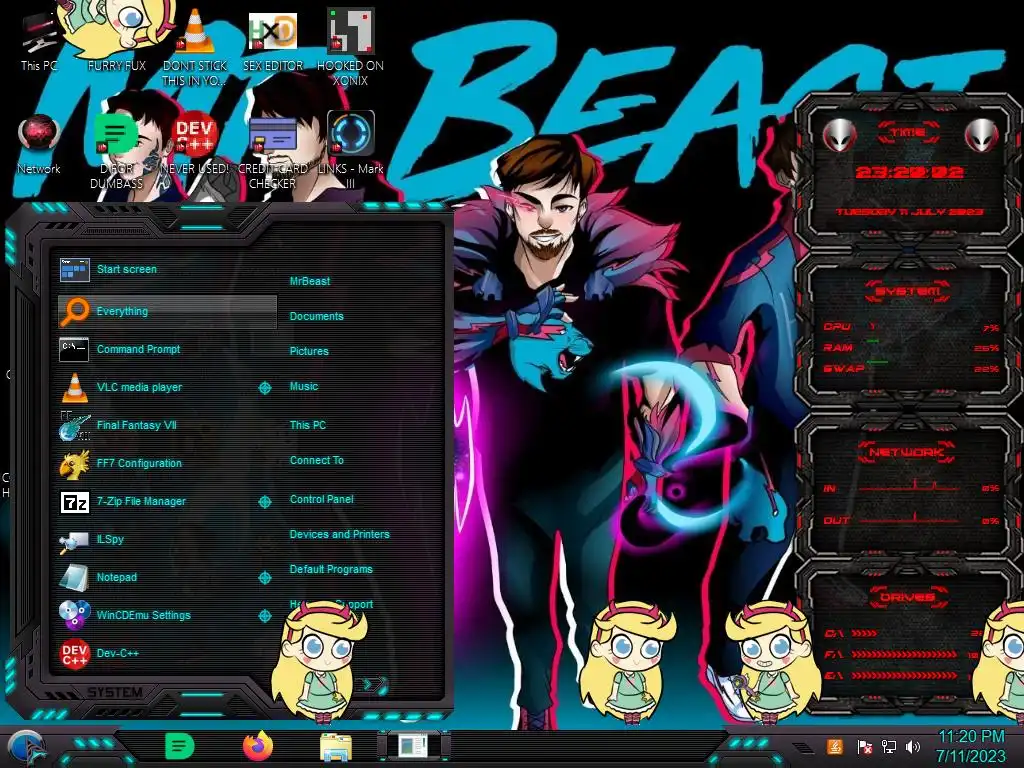This screenshot has height=768, width=1024.
Task: Open the flag notification tray icon
Action: (864, 747)
